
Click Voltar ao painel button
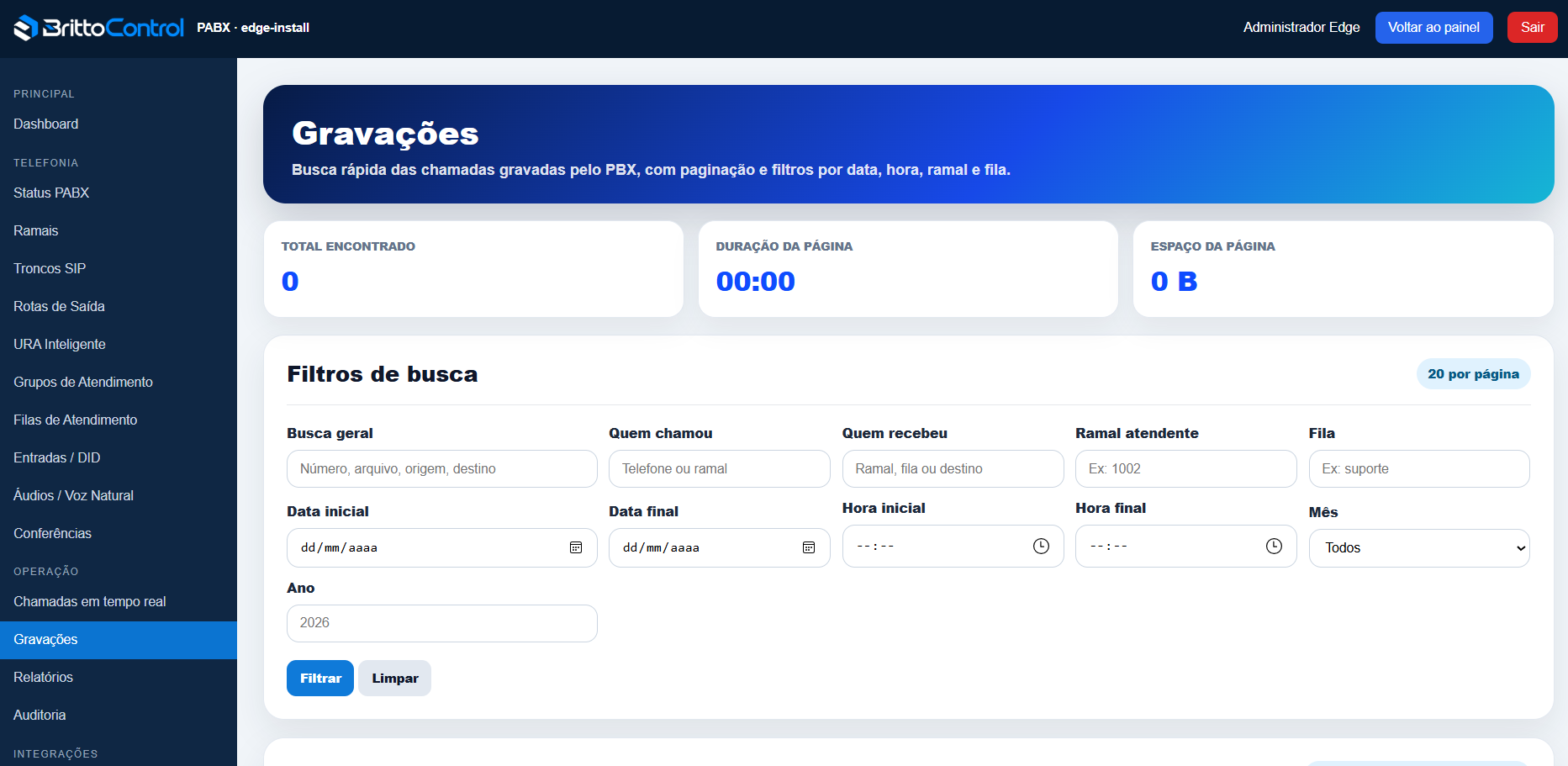tap(1434, 28)
